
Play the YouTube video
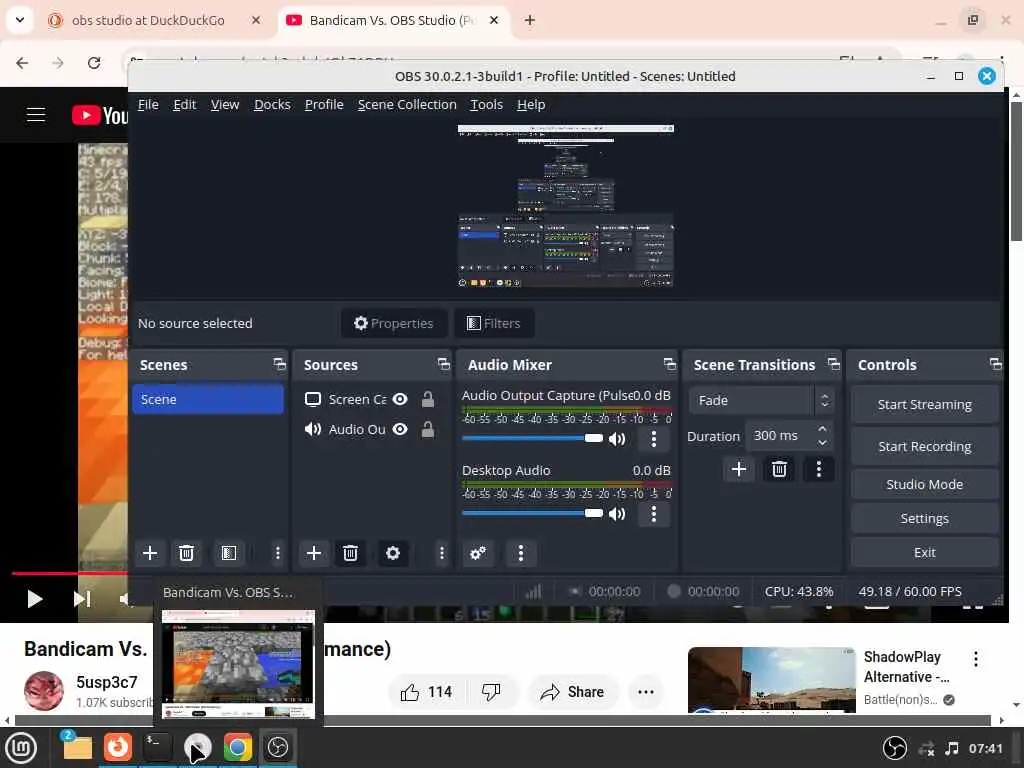pyautogui.click(x=34, y=598)
